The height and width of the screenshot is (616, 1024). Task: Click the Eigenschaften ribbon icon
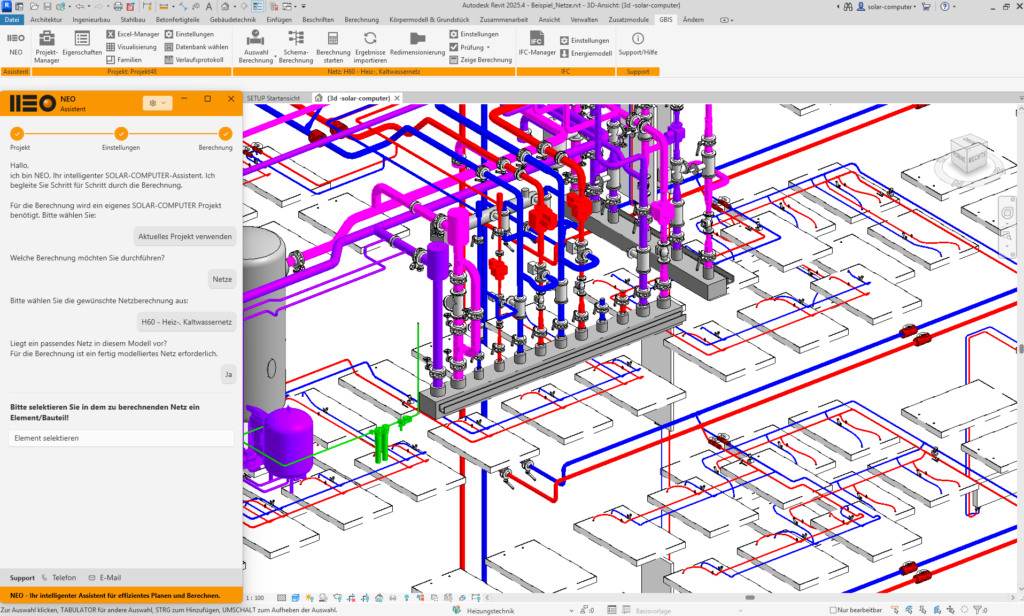click(x=82, y=44)
